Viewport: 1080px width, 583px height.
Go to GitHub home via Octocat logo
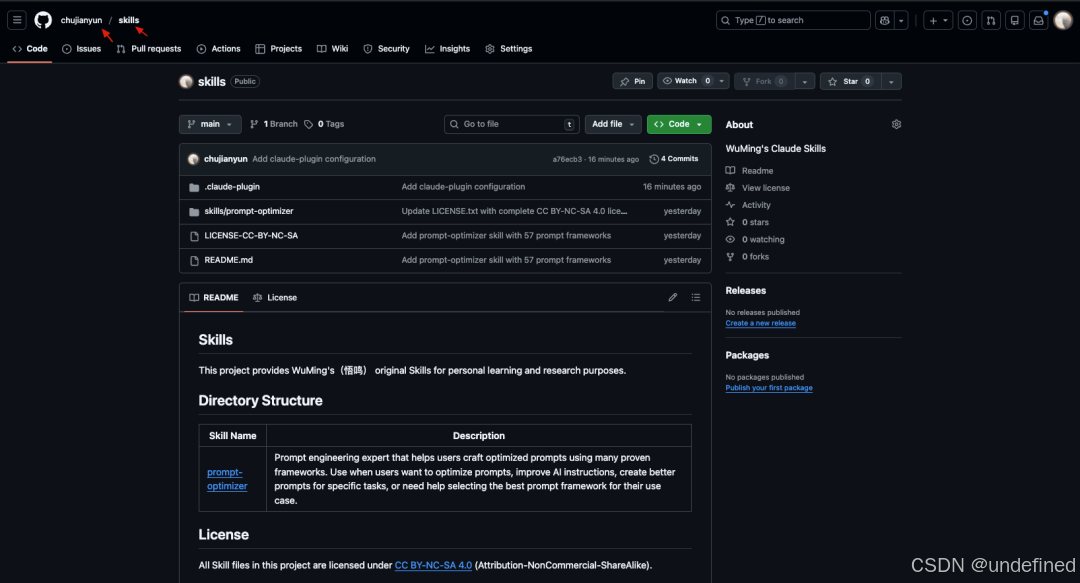point(43,20)
